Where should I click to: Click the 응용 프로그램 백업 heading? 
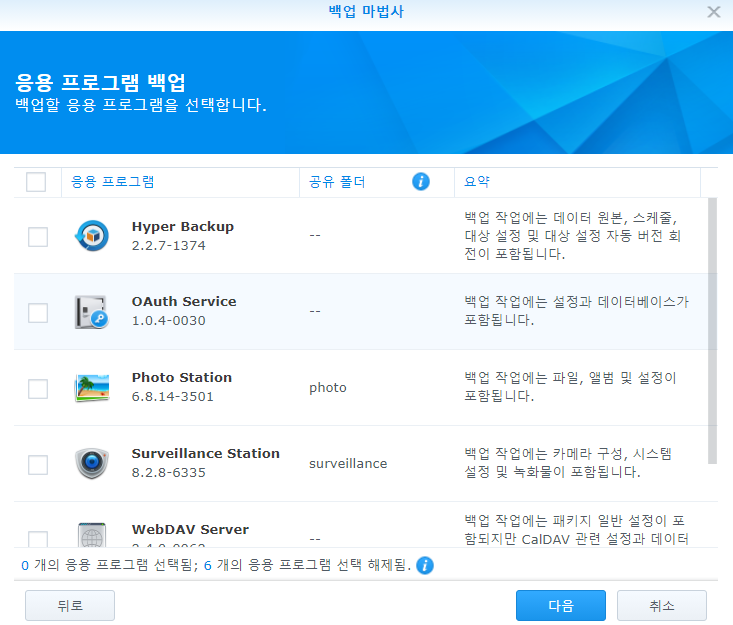pos(100,83)
